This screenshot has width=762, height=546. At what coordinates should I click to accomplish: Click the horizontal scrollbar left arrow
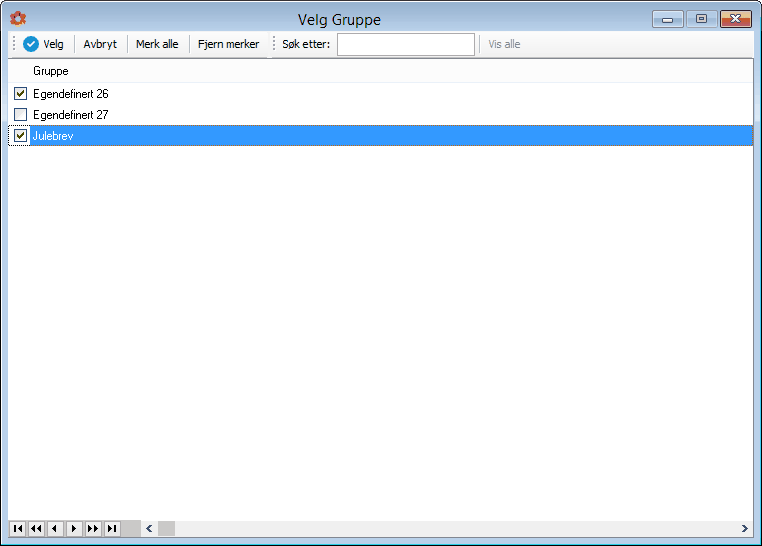click(149, 529)
